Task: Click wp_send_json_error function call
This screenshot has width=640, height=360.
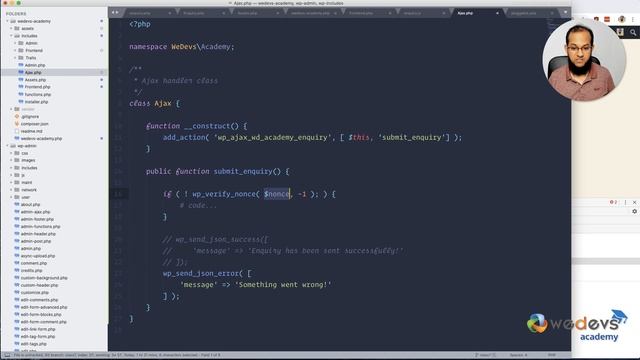Action: coord(200,273)
